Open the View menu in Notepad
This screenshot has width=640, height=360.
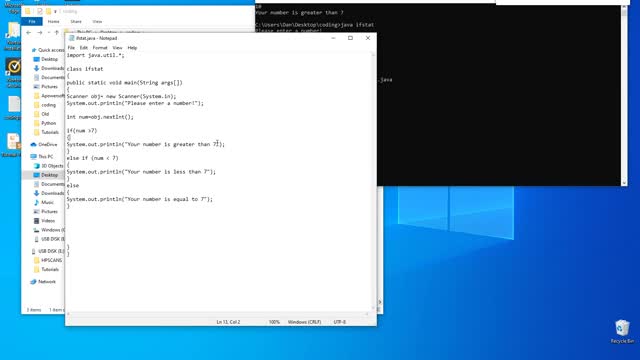coord(117,48)
